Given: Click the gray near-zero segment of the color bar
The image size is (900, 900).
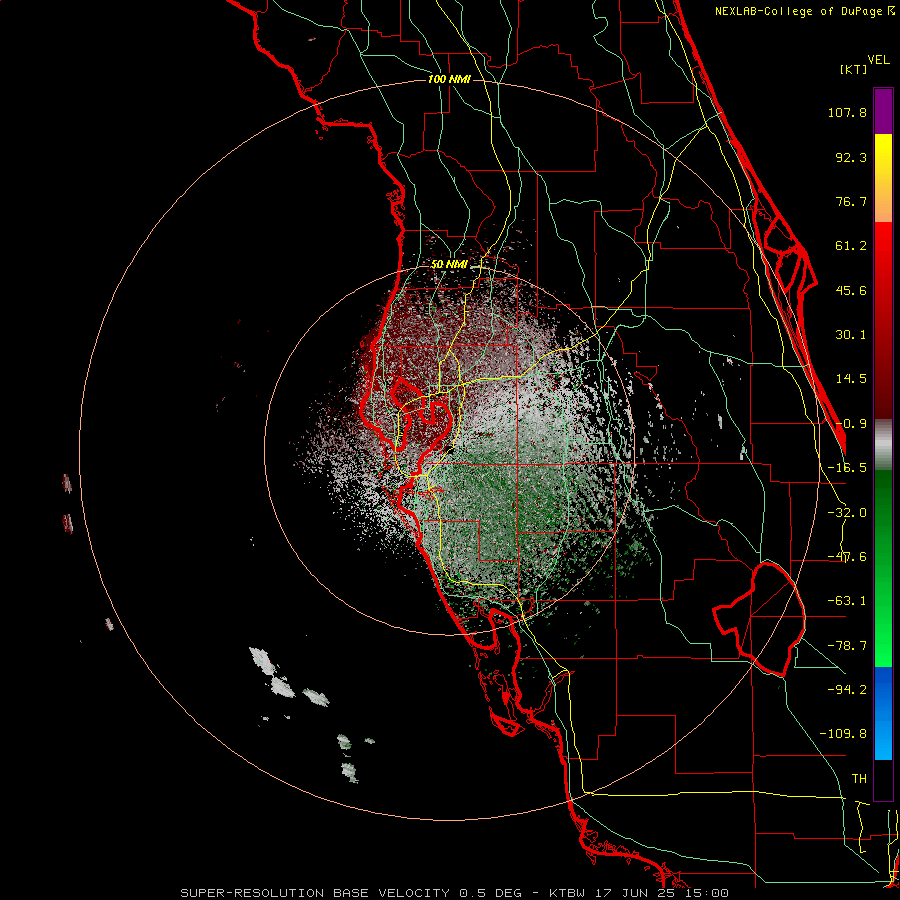Looking at the screenshot, I should (883, 445).
